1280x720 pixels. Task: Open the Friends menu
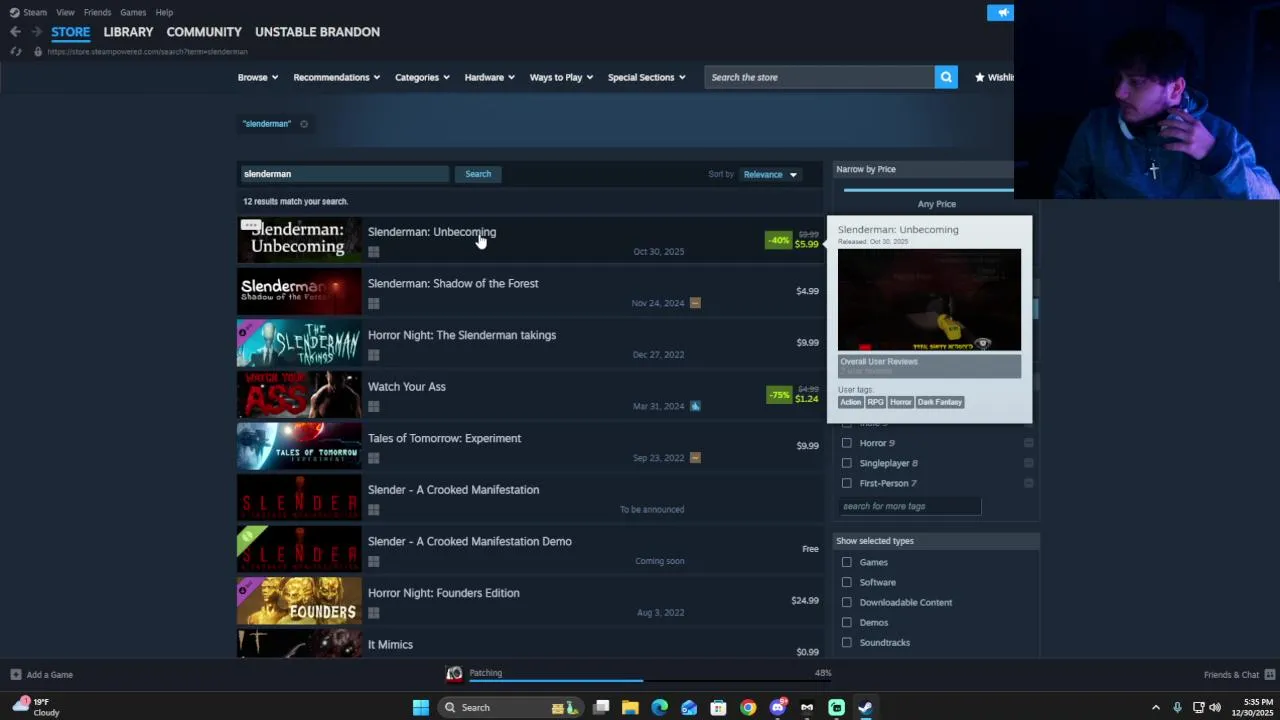pyautogui.click(x=97, y=12)
